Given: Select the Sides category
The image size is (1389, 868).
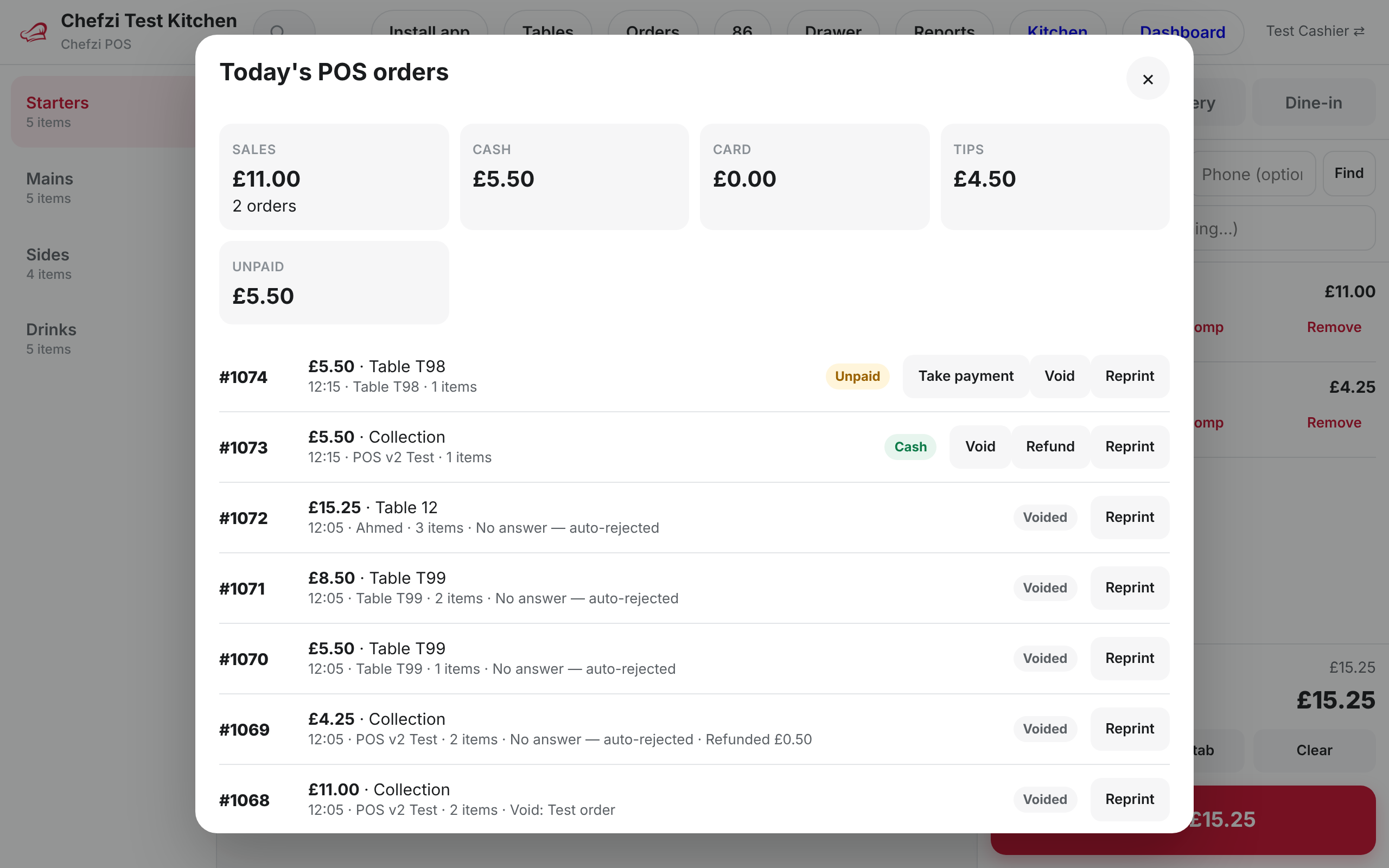Looking at the screenshot, I should (103, 264).
